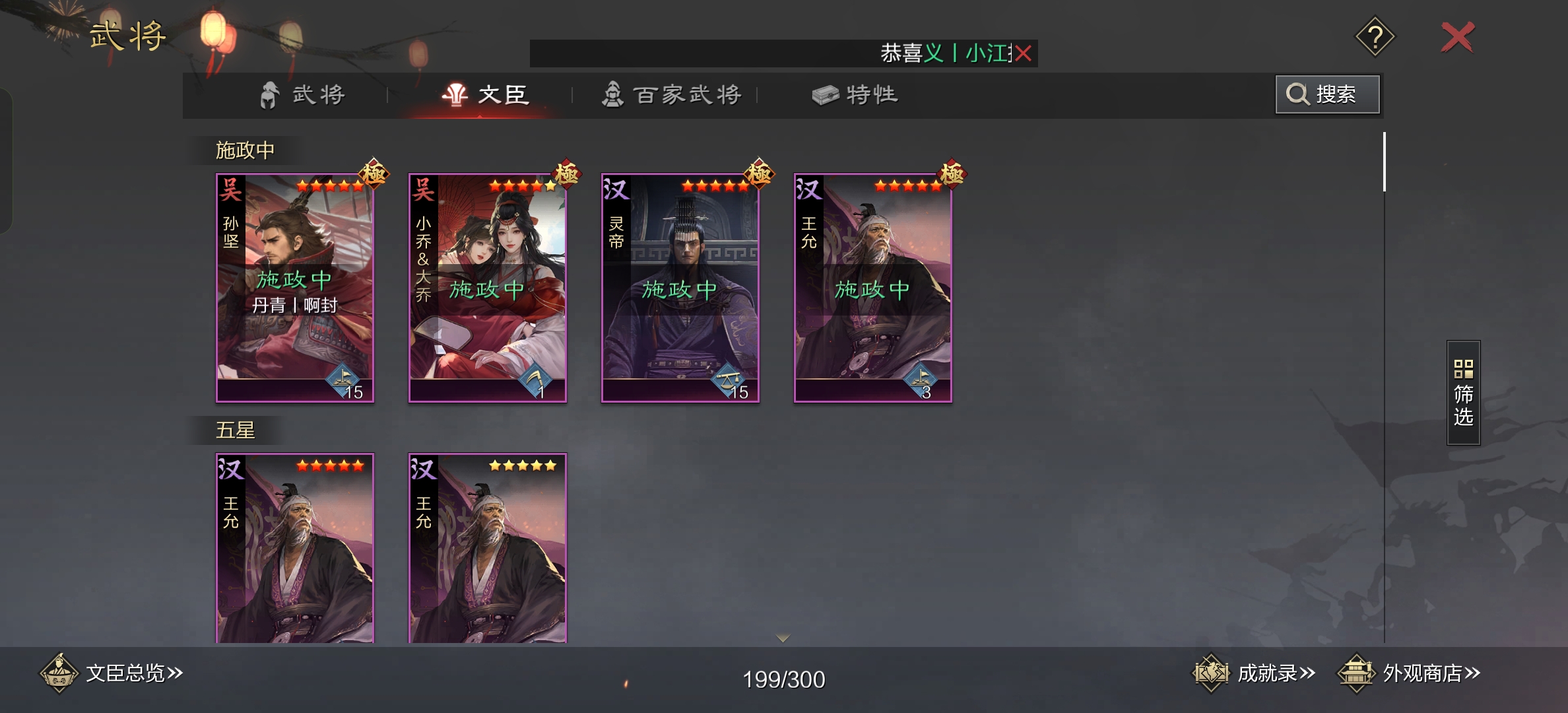Click the flag badge on 施政中 王允 card
The width and height of the screenshot is (1568, 713).
[x=921, y=380]
